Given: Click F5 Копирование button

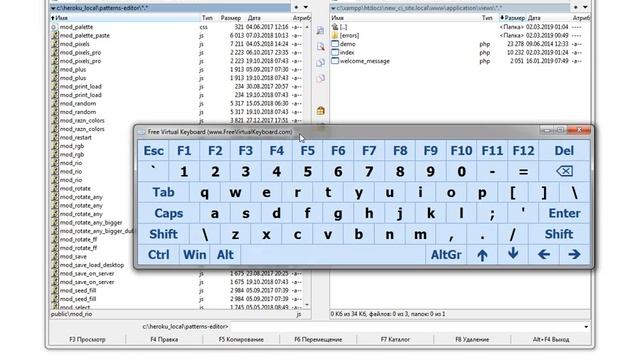Looking at the screenshot, I should pyautogui.click(x=241, y=339).
